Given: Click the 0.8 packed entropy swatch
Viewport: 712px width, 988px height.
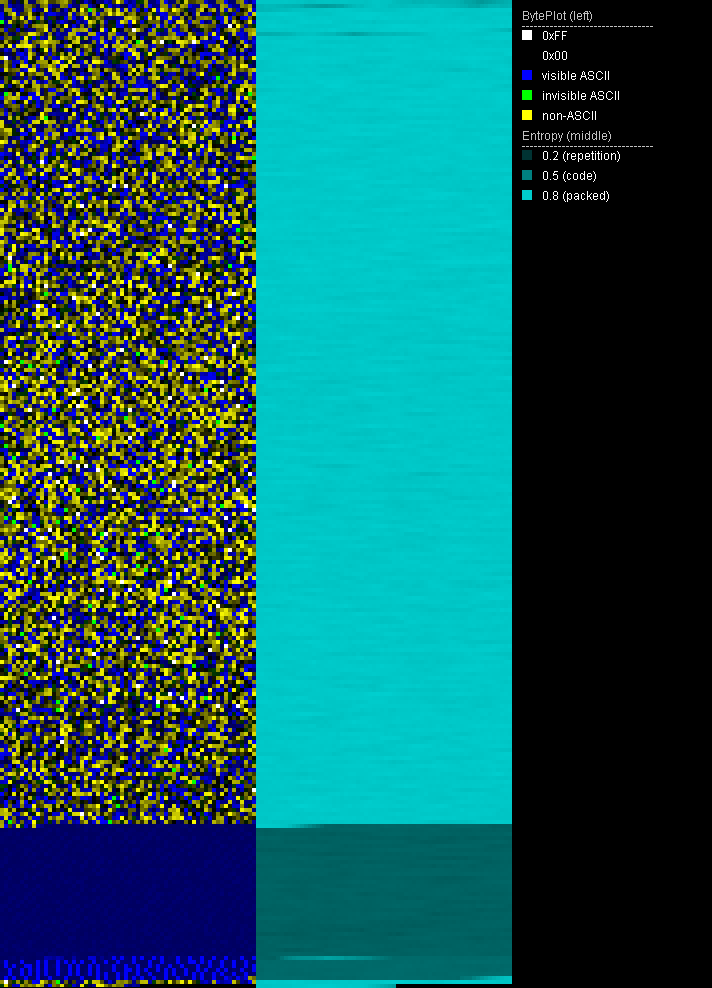Looking at the screenshot, I should [x=527, y=196].
